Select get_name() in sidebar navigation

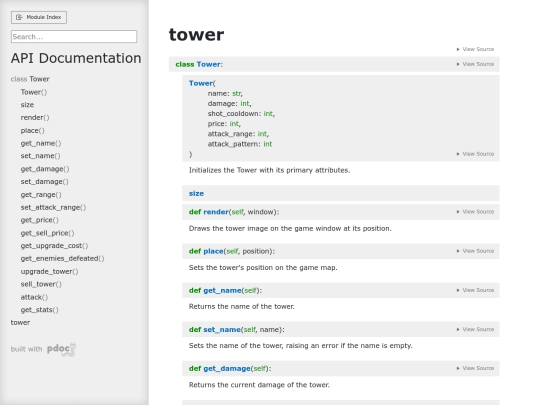click(x=41, y=143)
